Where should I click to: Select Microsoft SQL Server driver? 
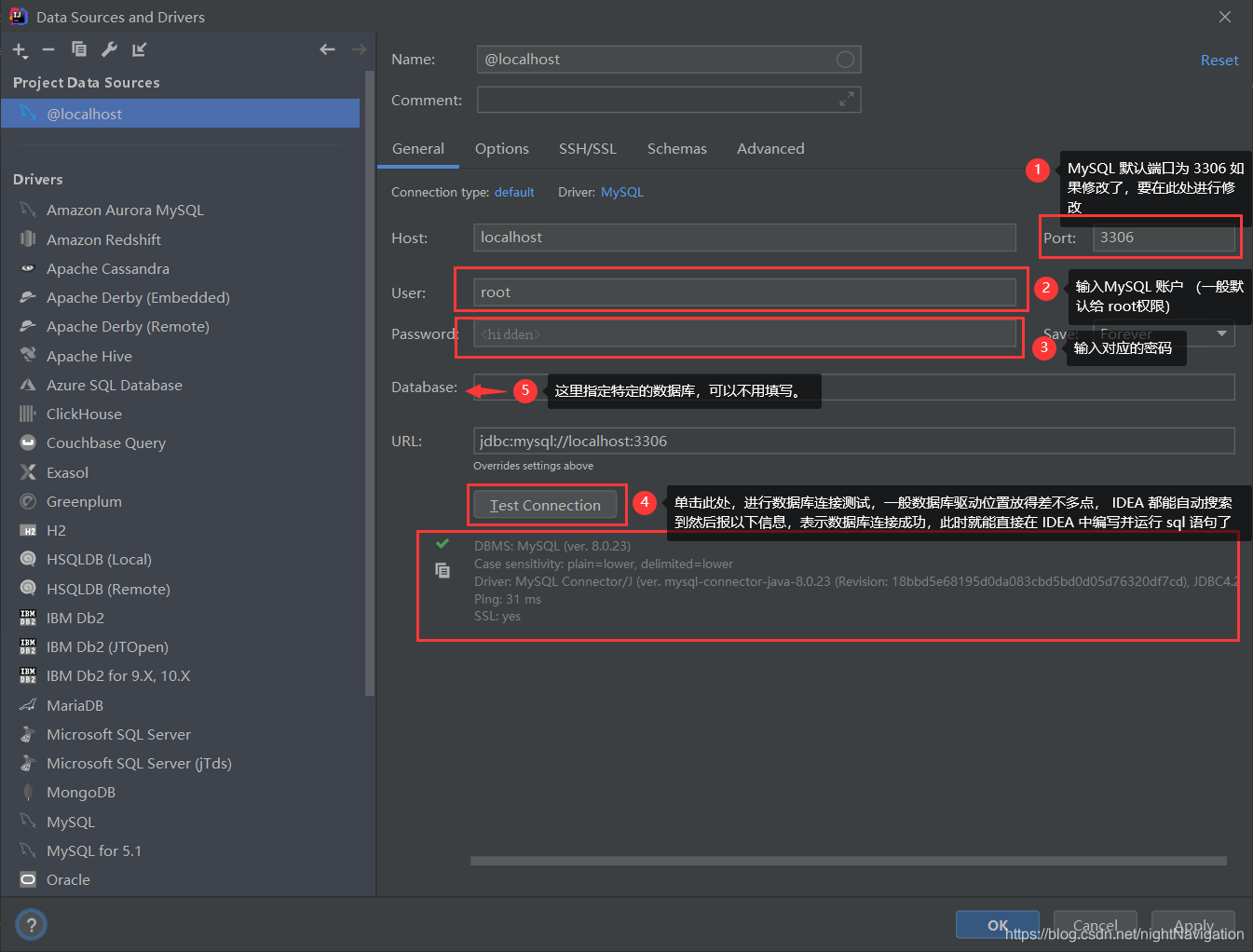pyautogui.click(x=118, y=734)
